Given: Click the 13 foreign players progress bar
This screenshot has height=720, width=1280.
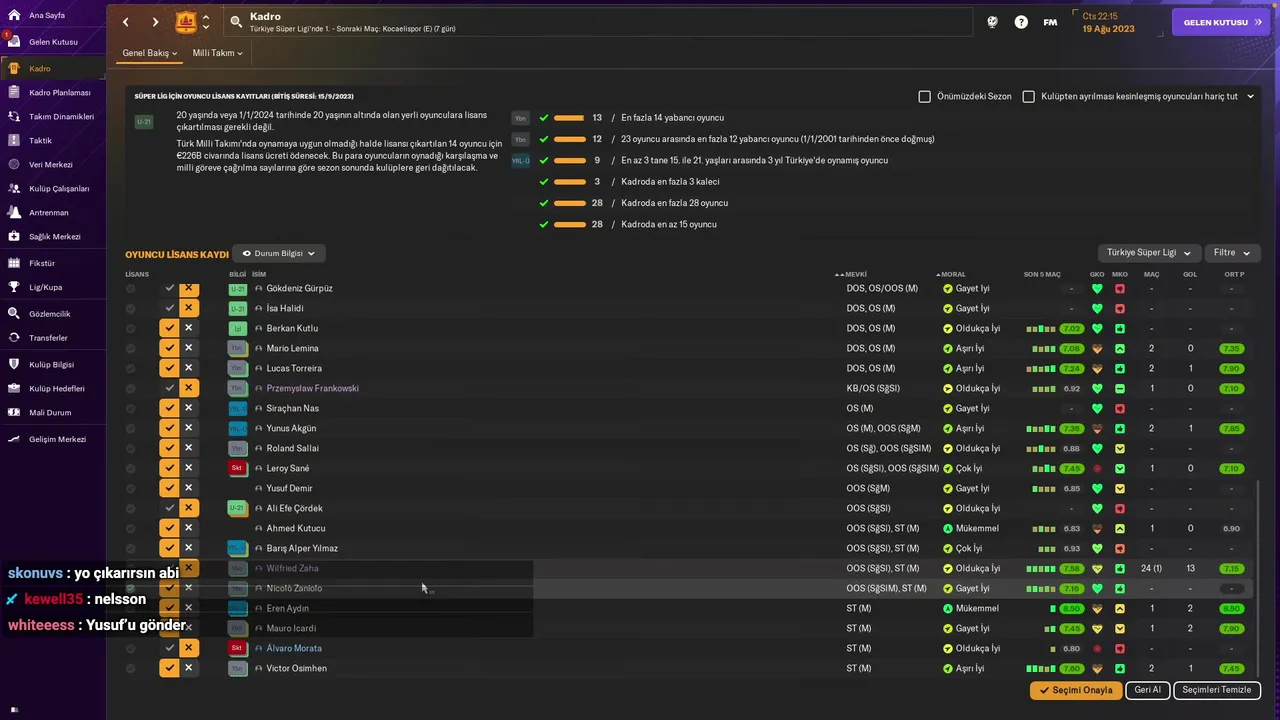Looking at the screenshot, I should 569,118.
